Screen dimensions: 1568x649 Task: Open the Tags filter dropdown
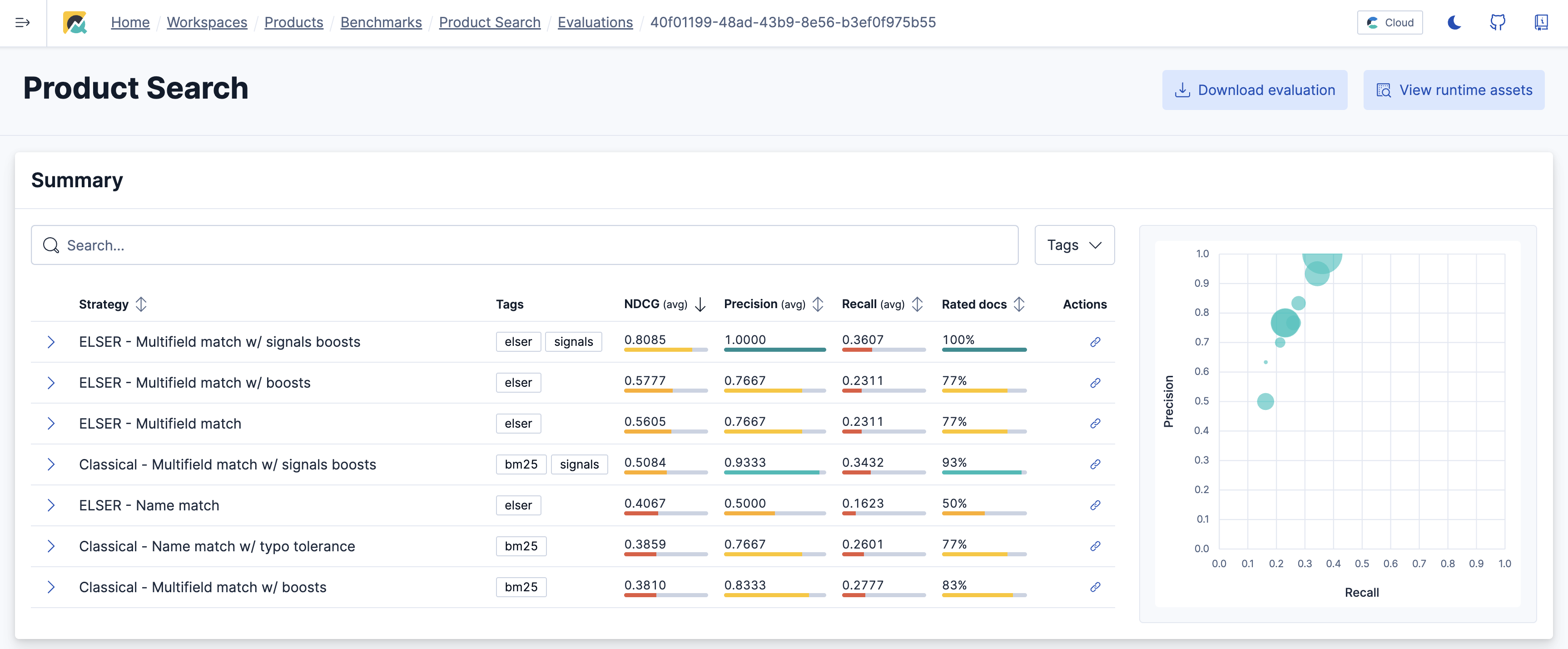coord(1074,245)
